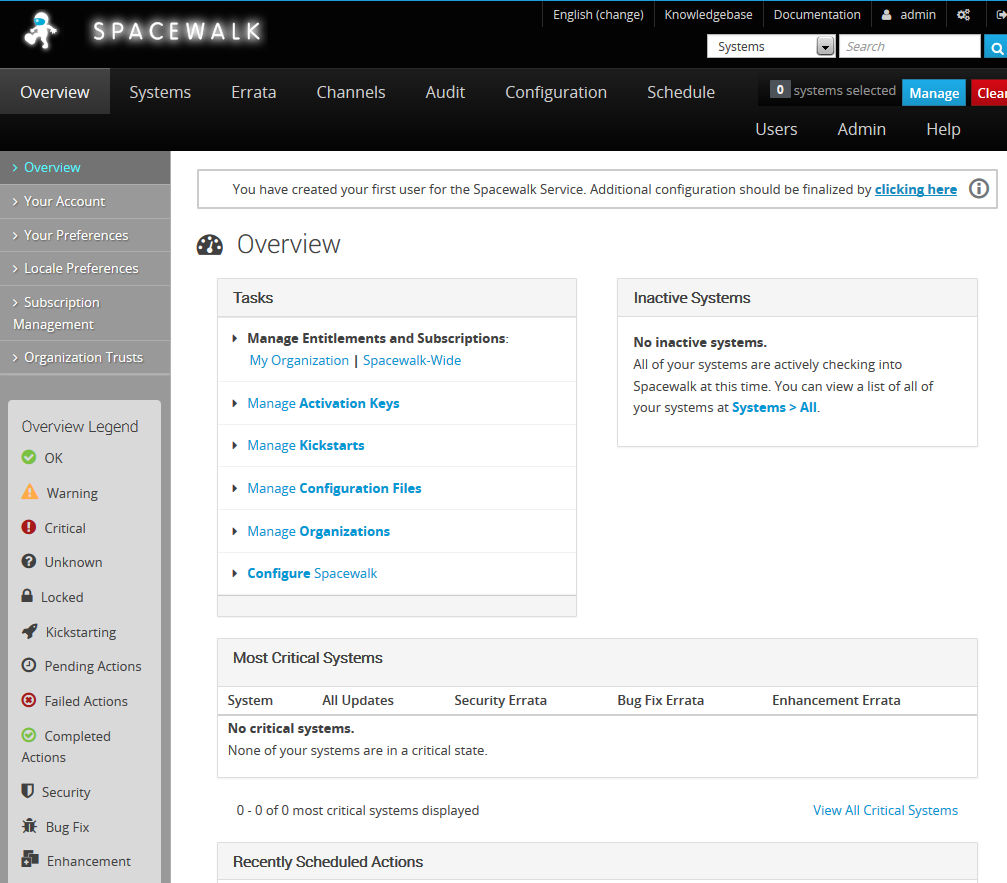Expand triangle beside Manage Configuration Files

[x=235, y=489]
